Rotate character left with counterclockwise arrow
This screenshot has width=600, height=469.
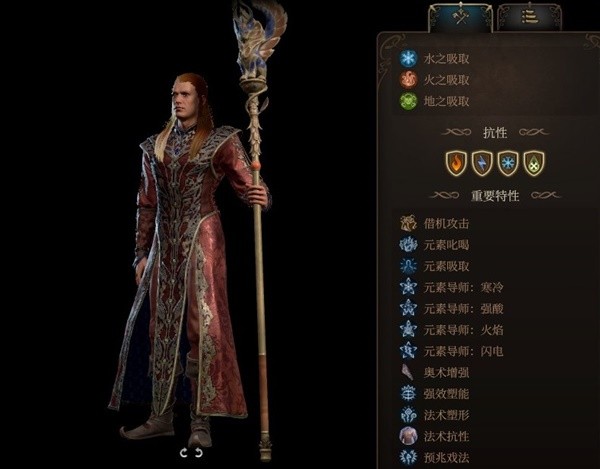coord(184,453)
